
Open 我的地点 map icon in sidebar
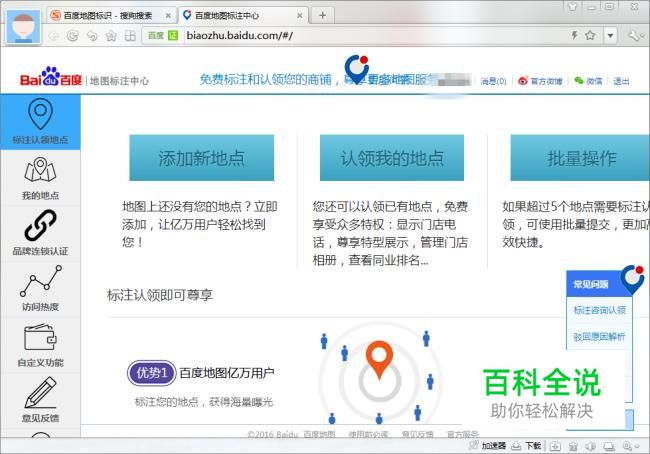coord(40,170)
